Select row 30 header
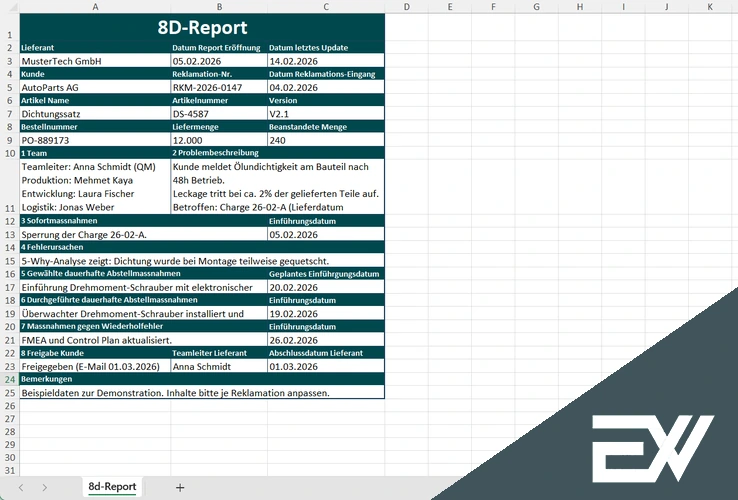Viewport: 738px width, 500px height. pyautogui.click(x=10, y=457)
